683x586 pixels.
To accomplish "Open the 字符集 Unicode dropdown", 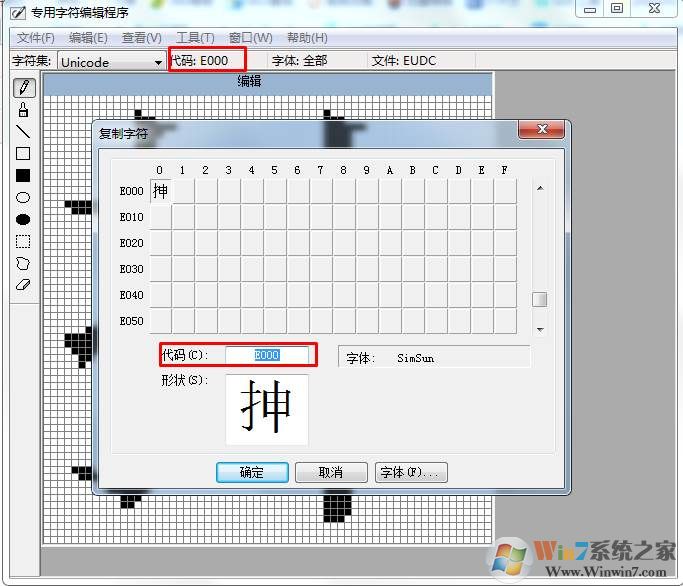I will 158,62.
